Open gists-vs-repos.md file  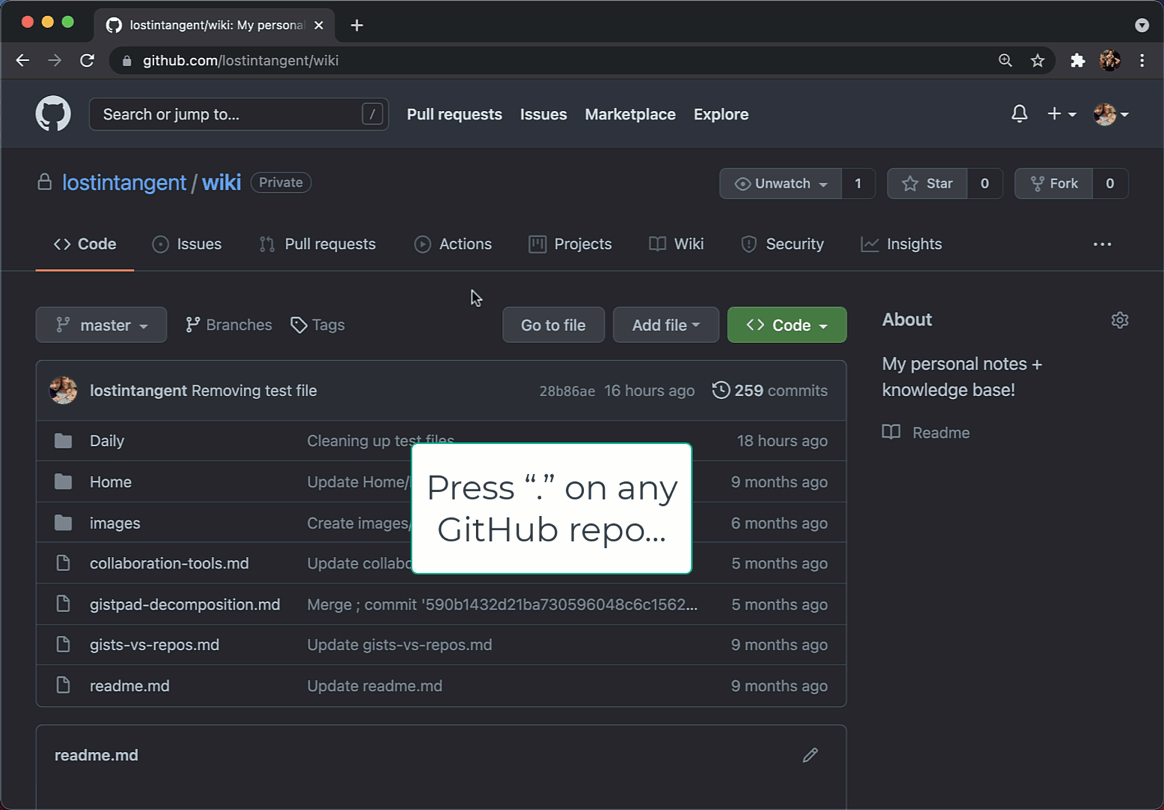click(x=154, y=645)
